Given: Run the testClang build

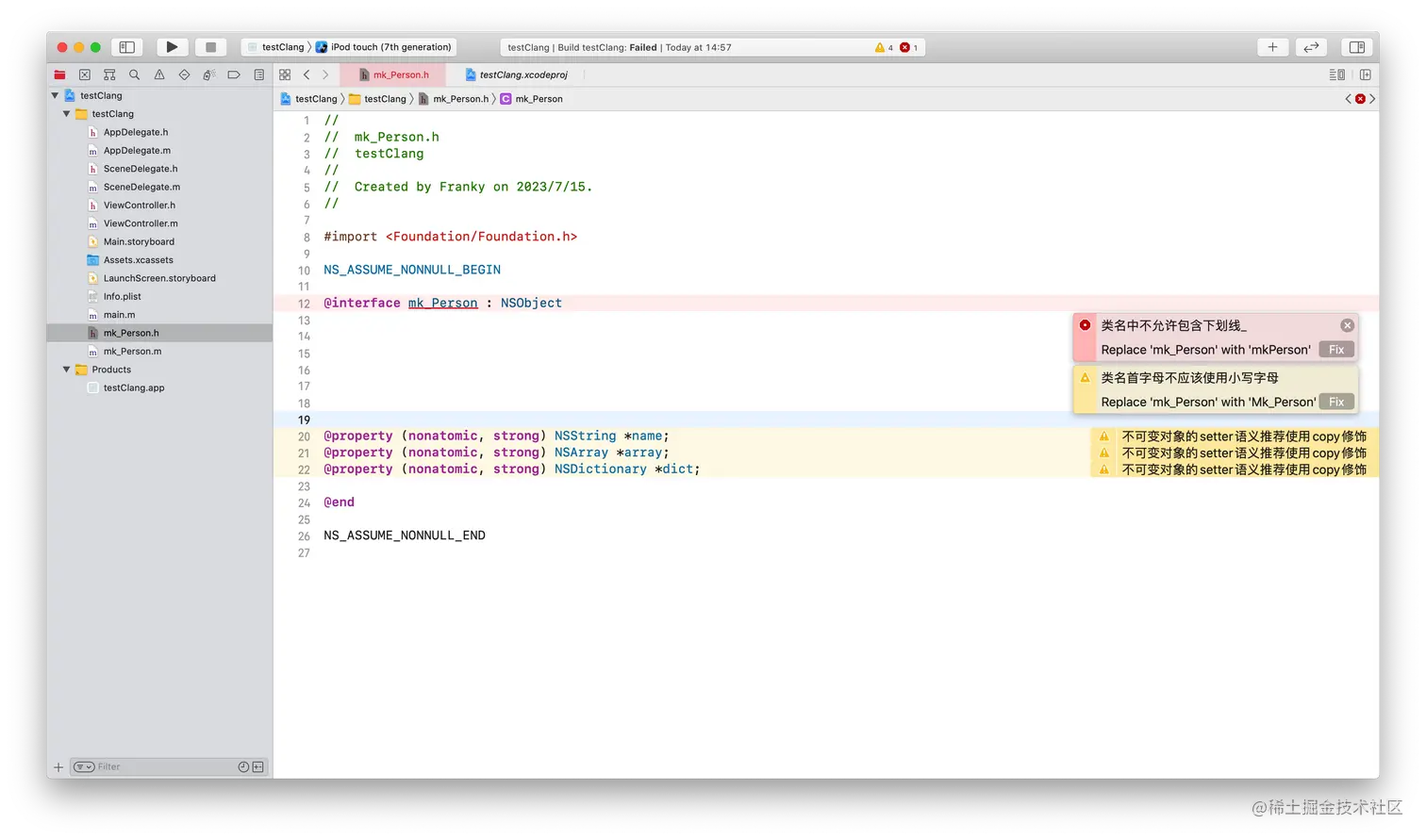Looking at the screenshot, I should coord(172,47).
